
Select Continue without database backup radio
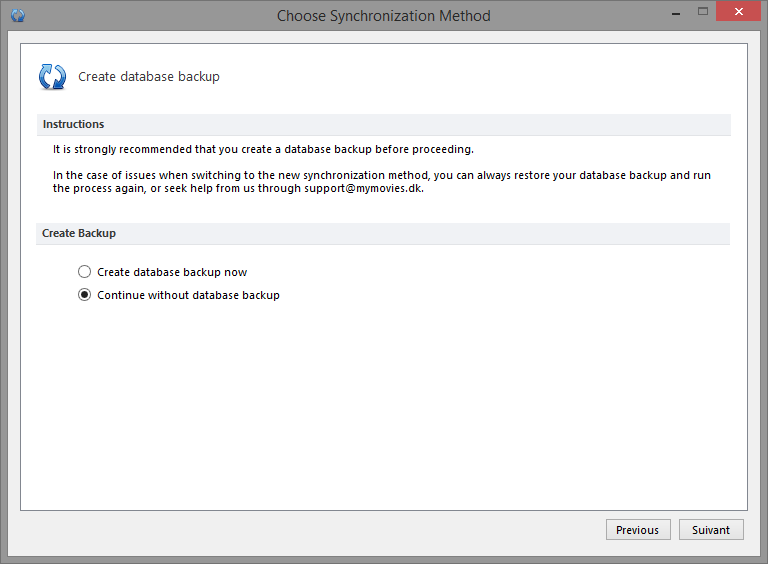click(84, 295)
